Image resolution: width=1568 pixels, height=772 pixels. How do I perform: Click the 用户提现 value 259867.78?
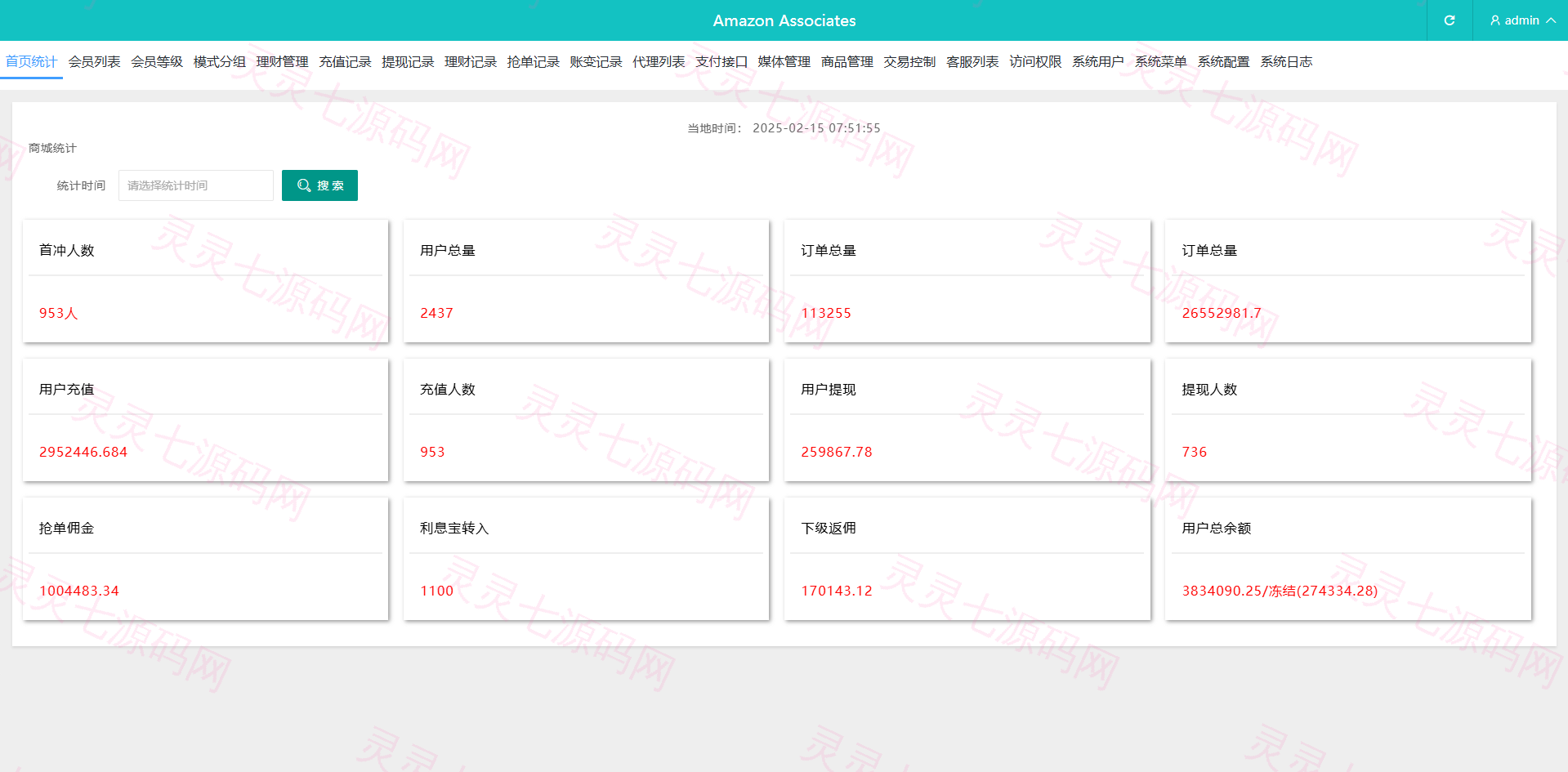click(837, 452)
